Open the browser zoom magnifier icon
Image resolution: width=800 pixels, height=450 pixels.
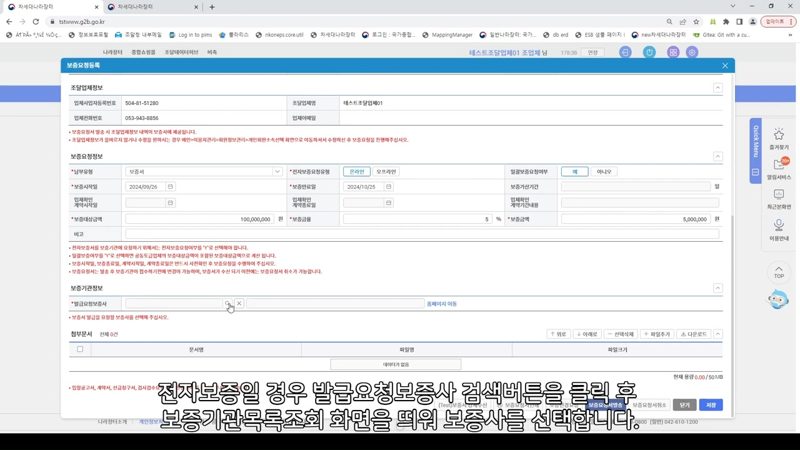[x=669, y=21]
